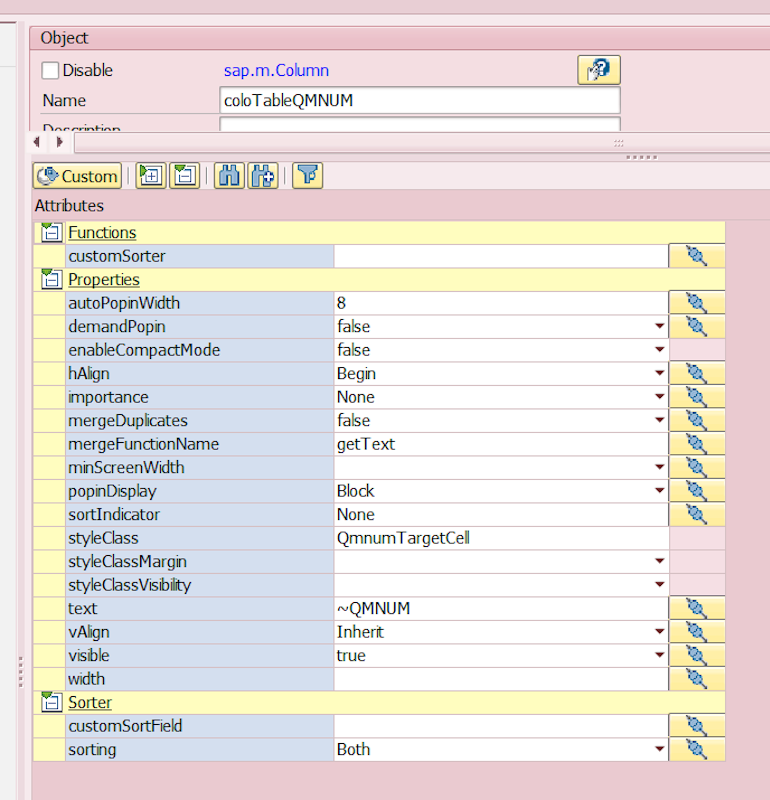Click the autoPopinWidth value field
This screenshot has width=770, height=800.
click(x=501, y=303)
